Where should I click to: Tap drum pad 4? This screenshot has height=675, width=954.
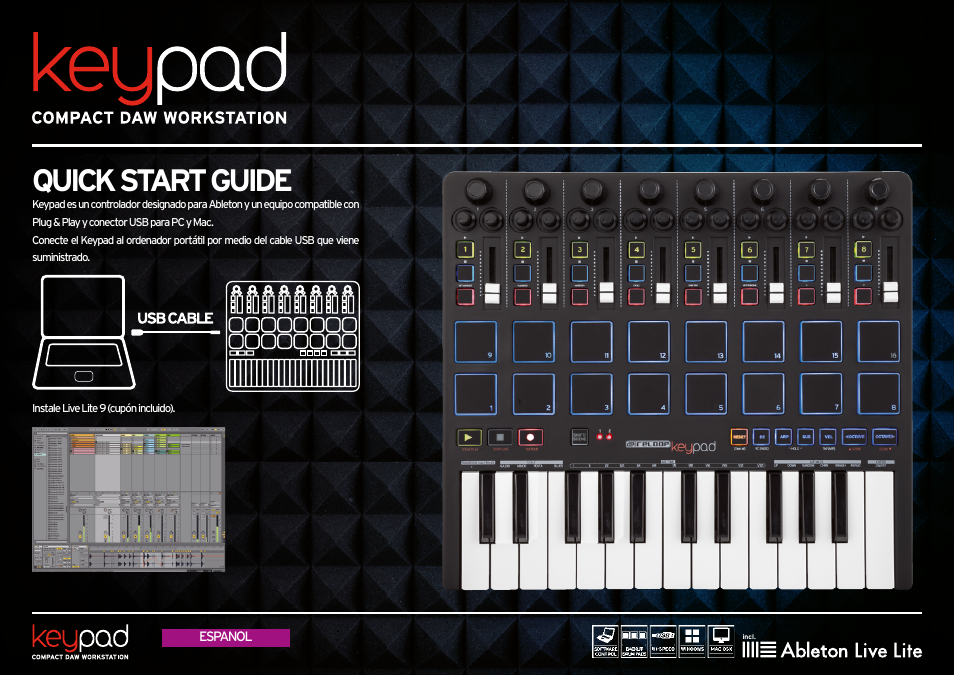click(649, 394)
